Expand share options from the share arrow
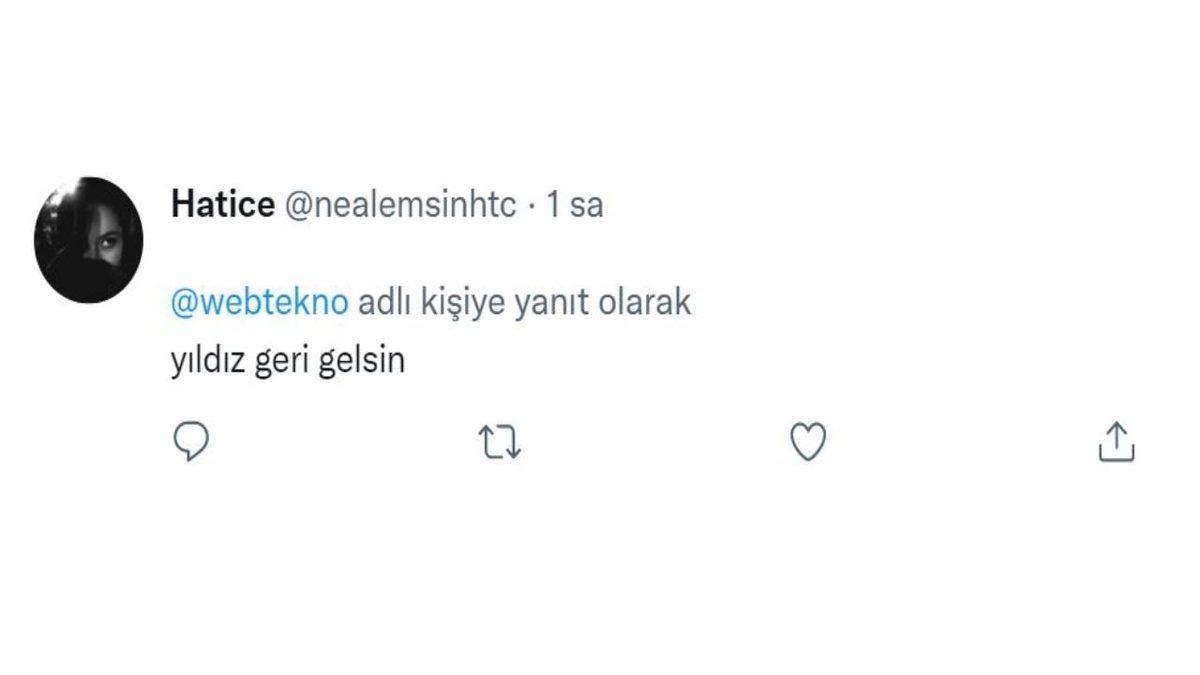Image resolution: width=1200 pixels, height=675 pixels. pyautogui.click(x=1117, y=438)
